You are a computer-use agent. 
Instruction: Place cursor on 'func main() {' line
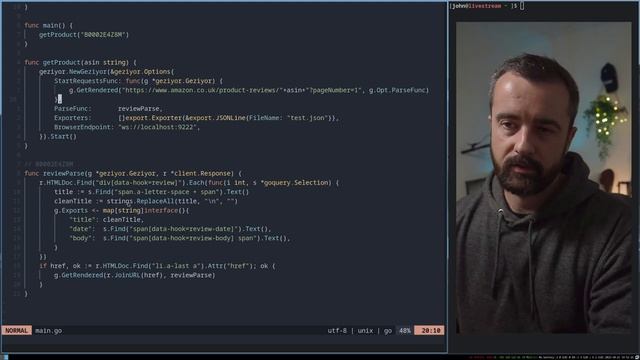point(49,25)
